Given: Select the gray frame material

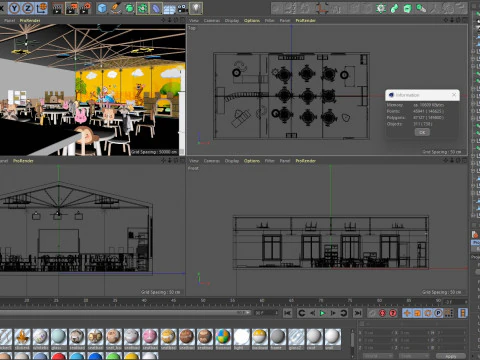Looking at the screenshot, I should pyautogui.click(x=278, y=337).
